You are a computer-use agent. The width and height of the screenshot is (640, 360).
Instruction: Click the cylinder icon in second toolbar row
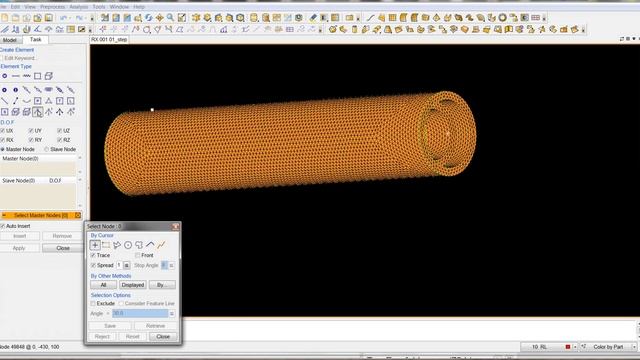[x=354, y=29]
